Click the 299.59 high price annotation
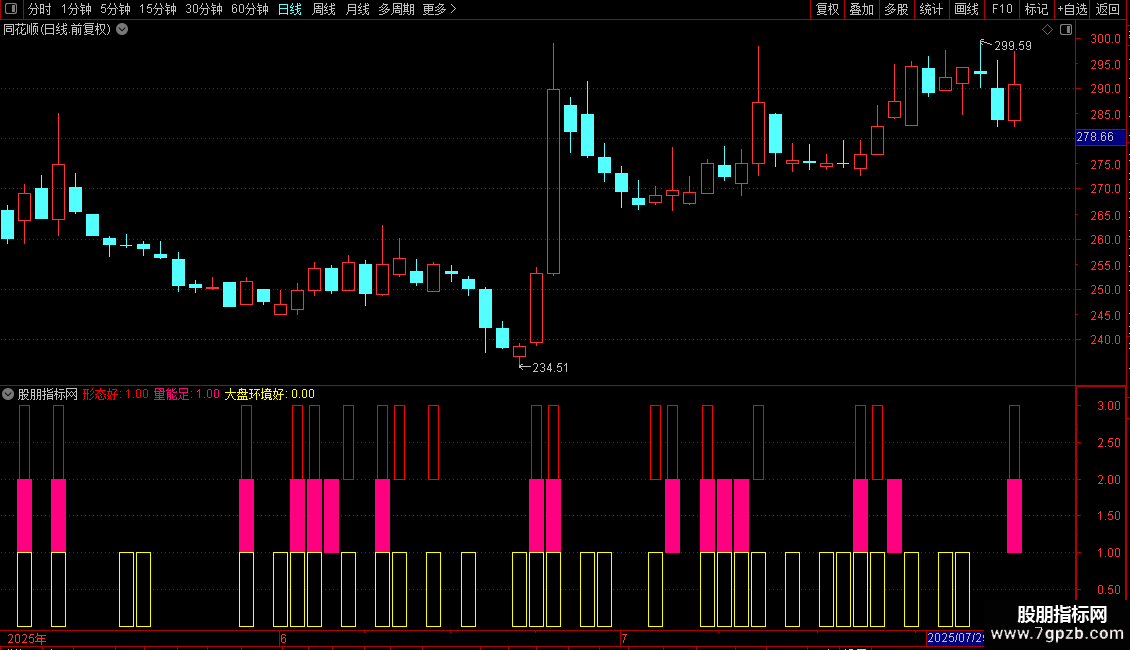This screenshot has height=650, width=1130. pos(1013,45)
